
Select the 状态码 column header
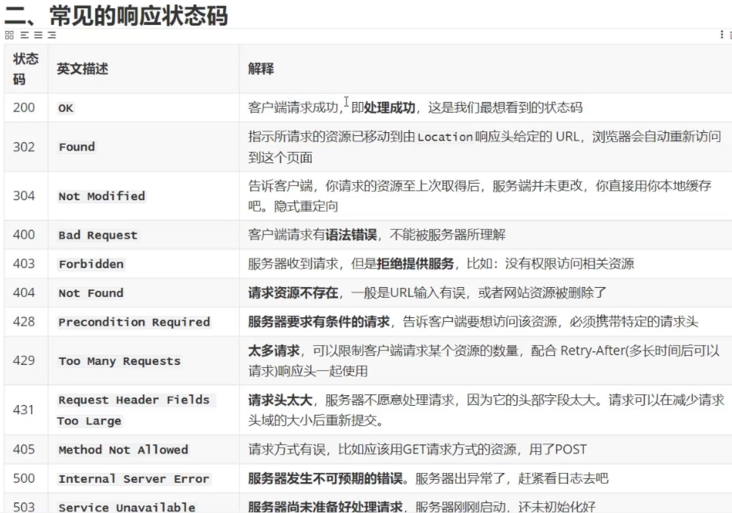26,69
